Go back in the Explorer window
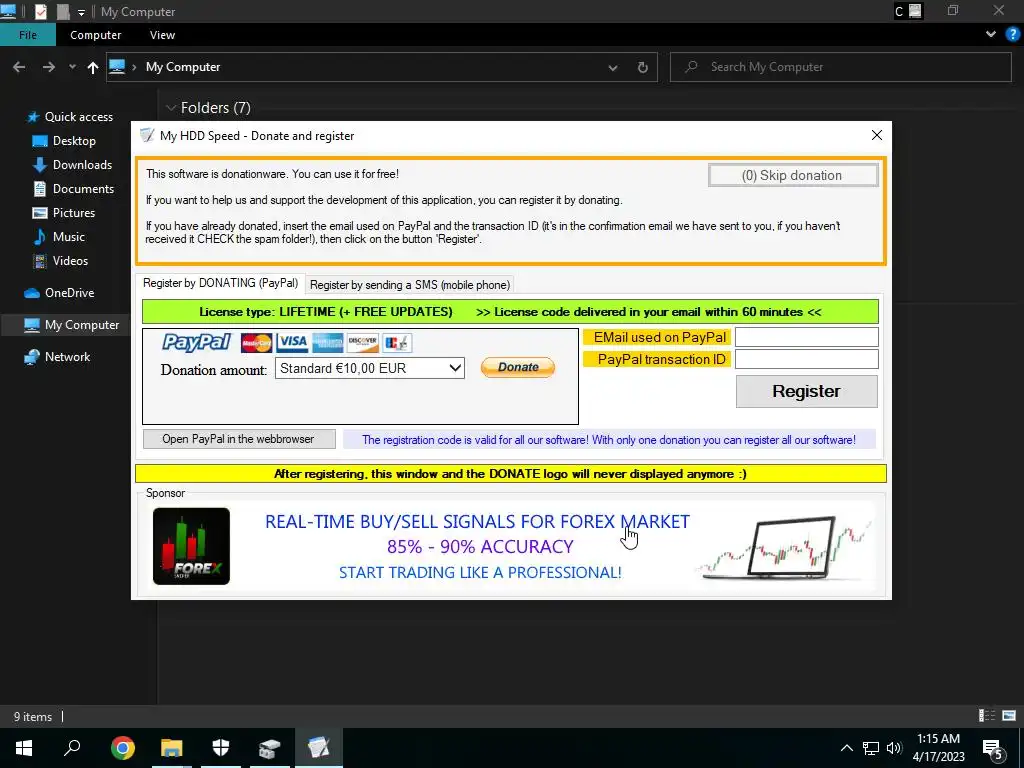Image resolution: width=1024 pixels, height=768 pixels. click(20, 67)
